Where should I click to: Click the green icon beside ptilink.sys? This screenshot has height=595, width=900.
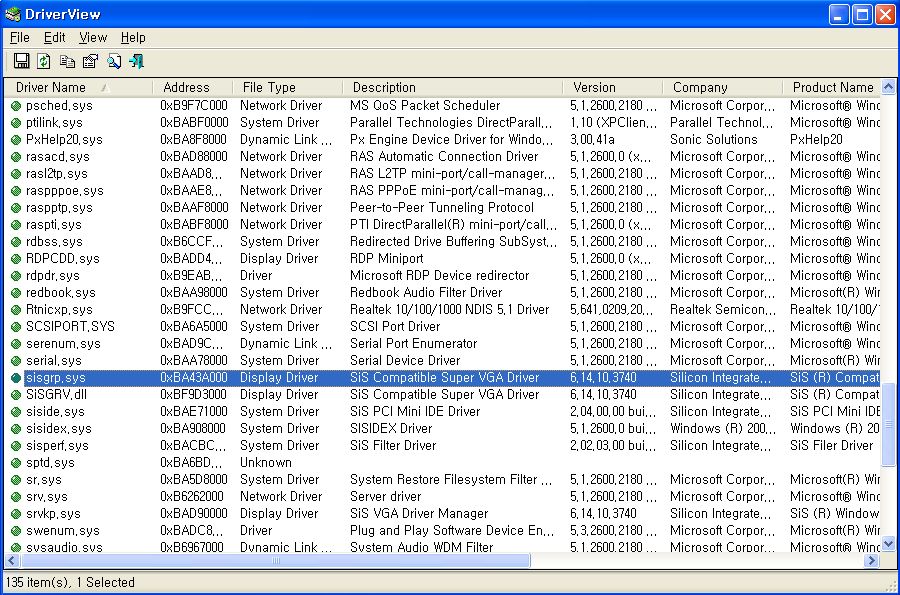click(16, 123)
